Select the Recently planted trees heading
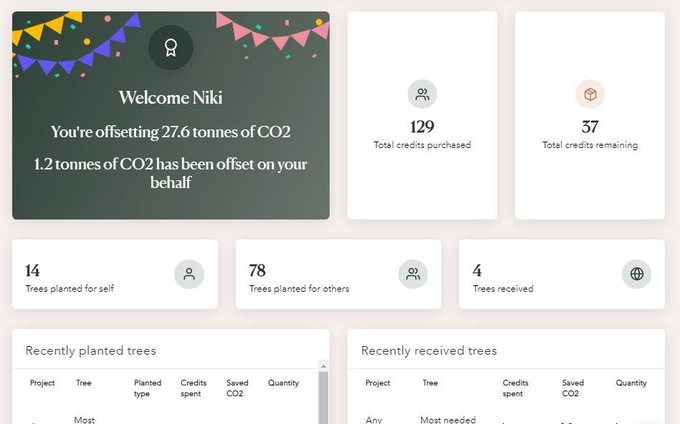This screenshot has height=424, width=680. (91, 351)
